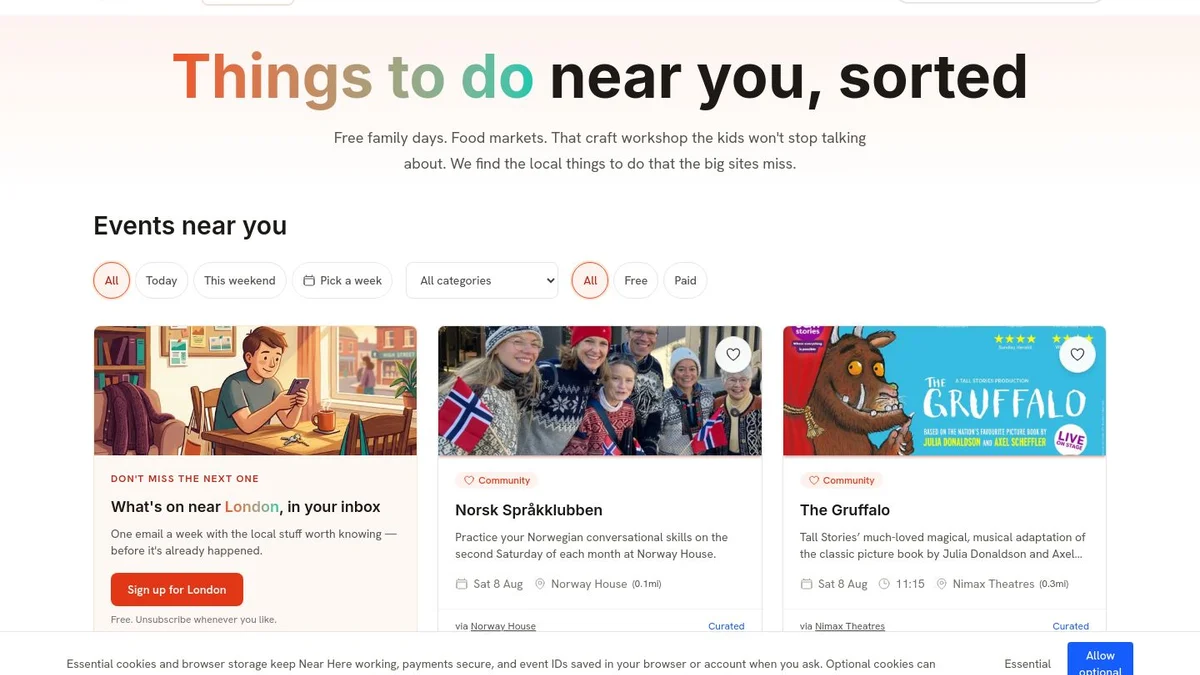1200x675 pixels.
Task: Open Pick a week date chooser
Action: (342, 281)
